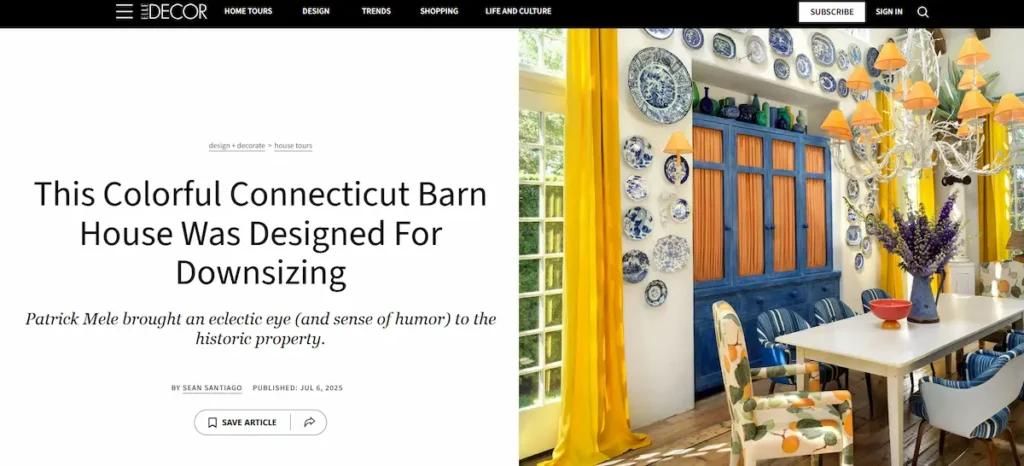Open author Sean Santiago's page
This screenshot has width=1024, height=466.
[212, 388]
